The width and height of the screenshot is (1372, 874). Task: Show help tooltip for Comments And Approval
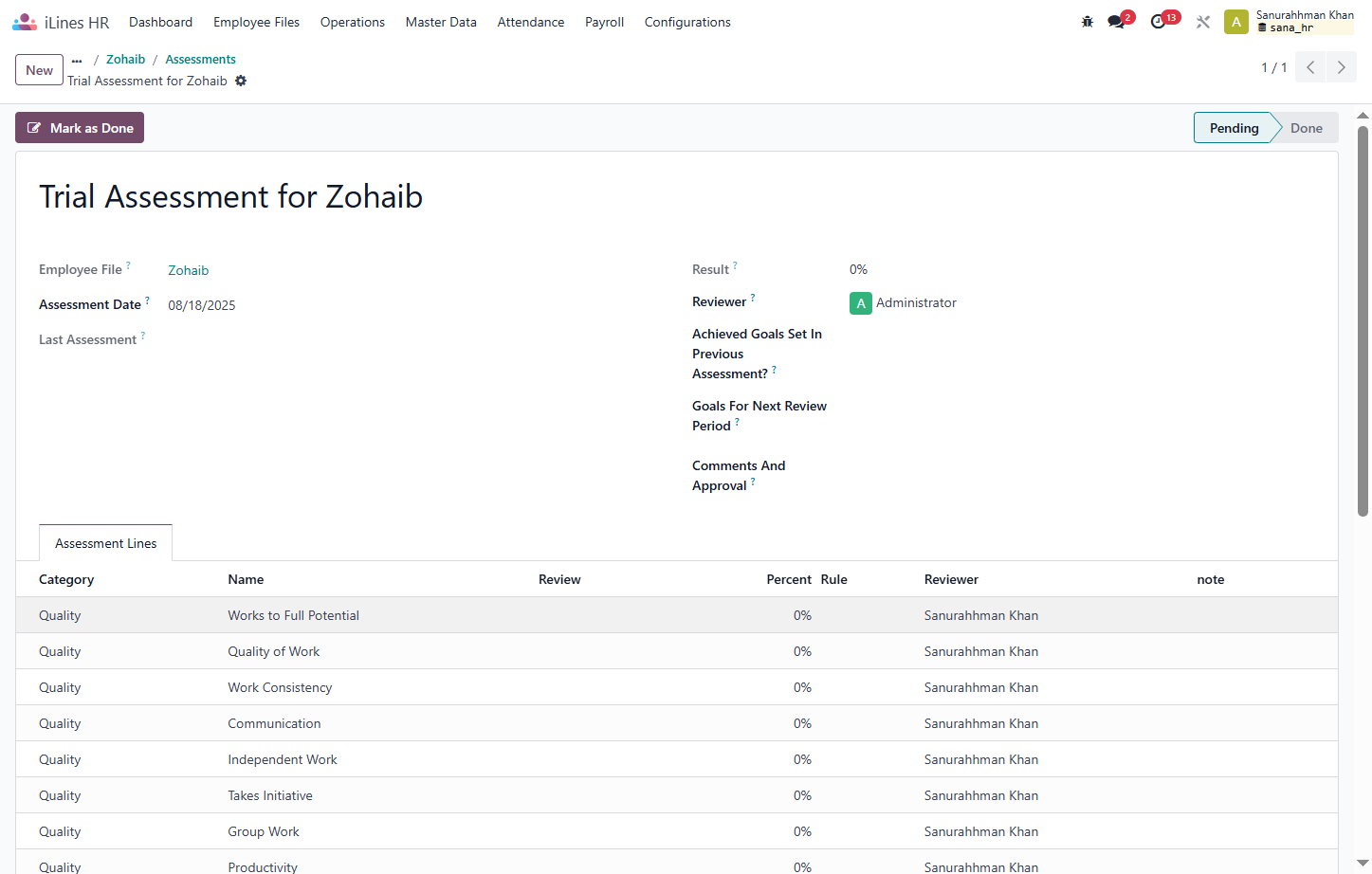[x=753, y=481]
